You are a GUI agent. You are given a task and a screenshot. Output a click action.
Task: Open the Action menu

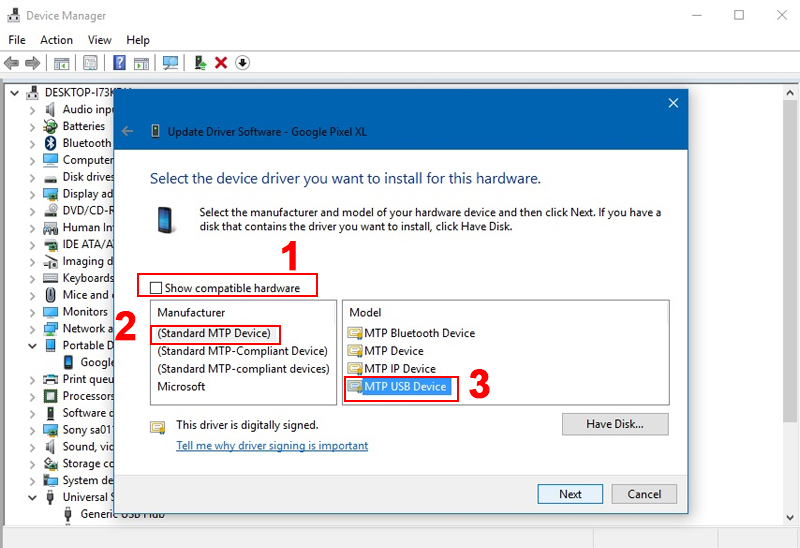coord(57,40)
